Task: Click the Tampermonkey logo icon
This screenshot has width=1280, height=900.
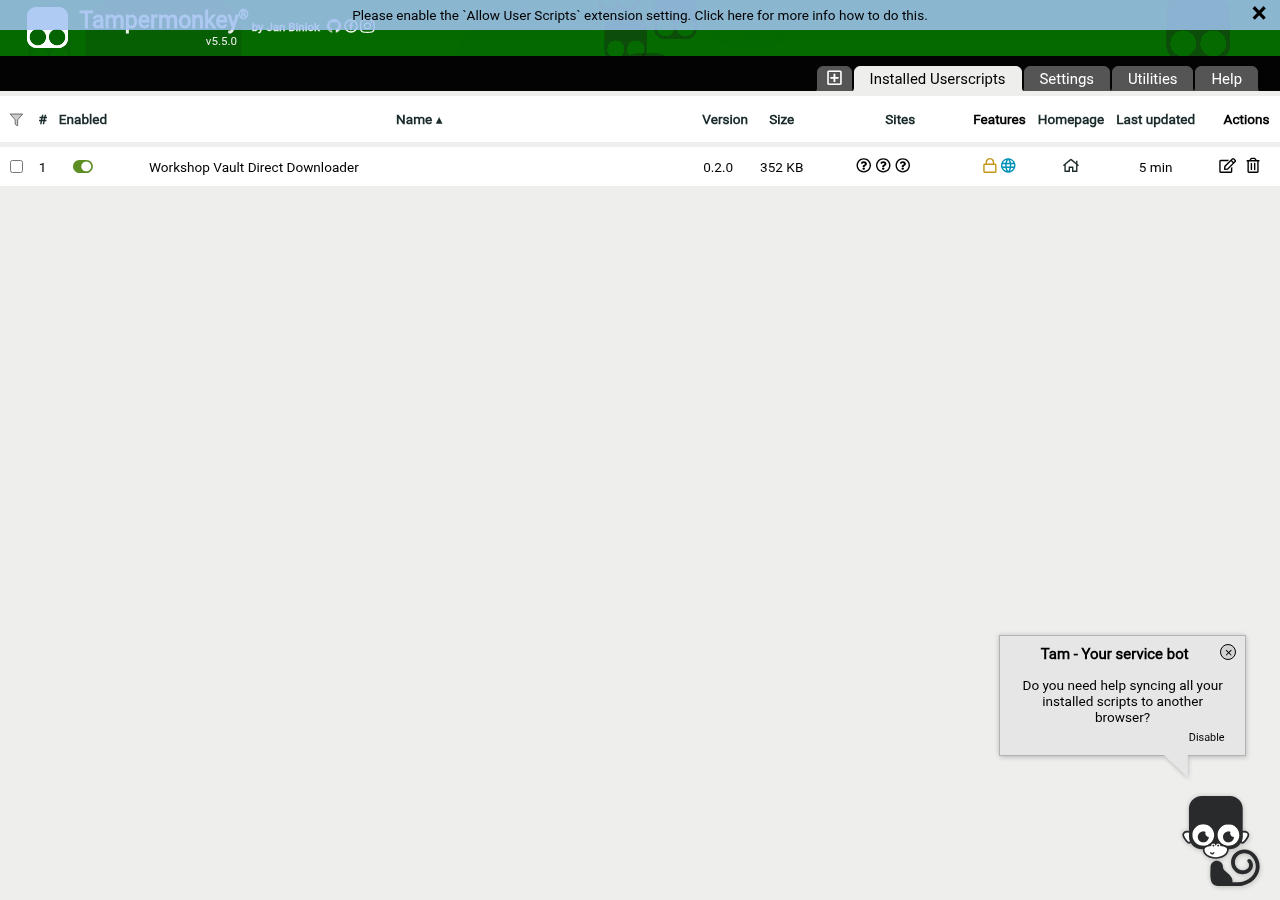Action: coord(47,27)
